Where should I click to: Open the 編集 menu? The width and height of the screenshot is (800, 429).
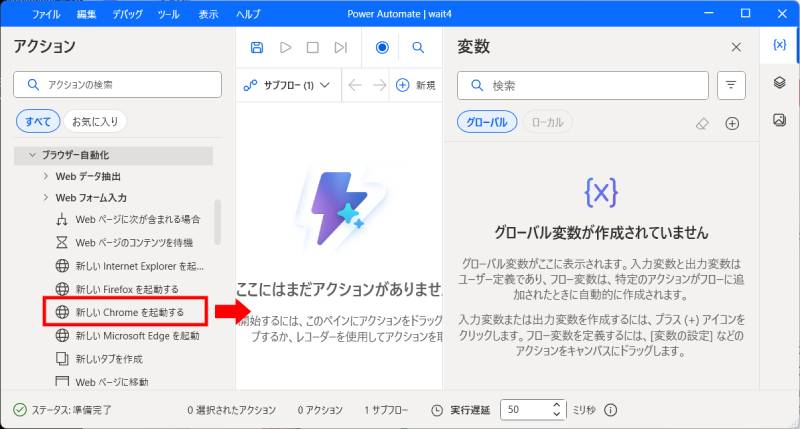86,14
